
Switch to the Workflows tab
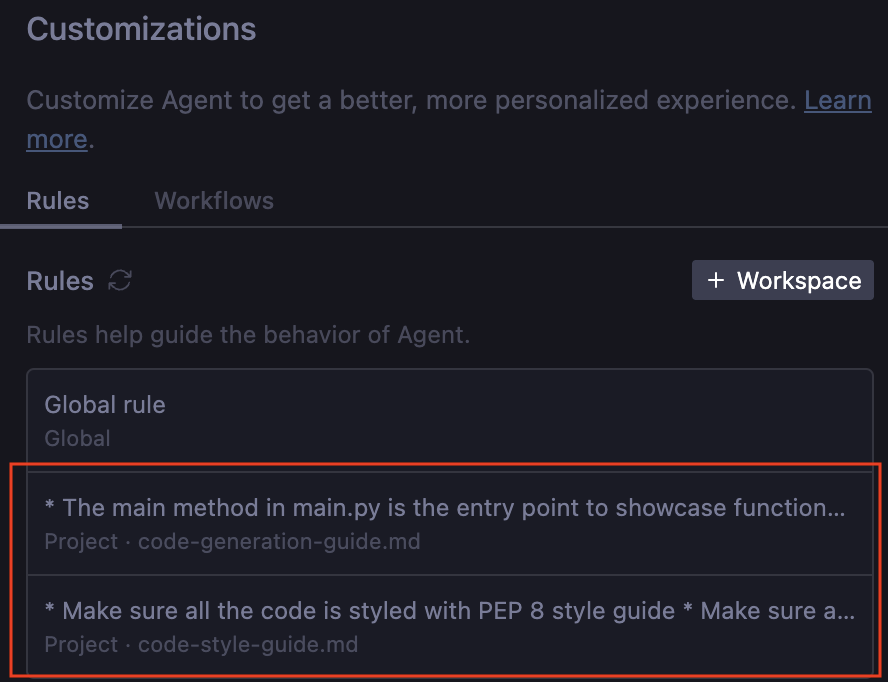pos(214,201)
